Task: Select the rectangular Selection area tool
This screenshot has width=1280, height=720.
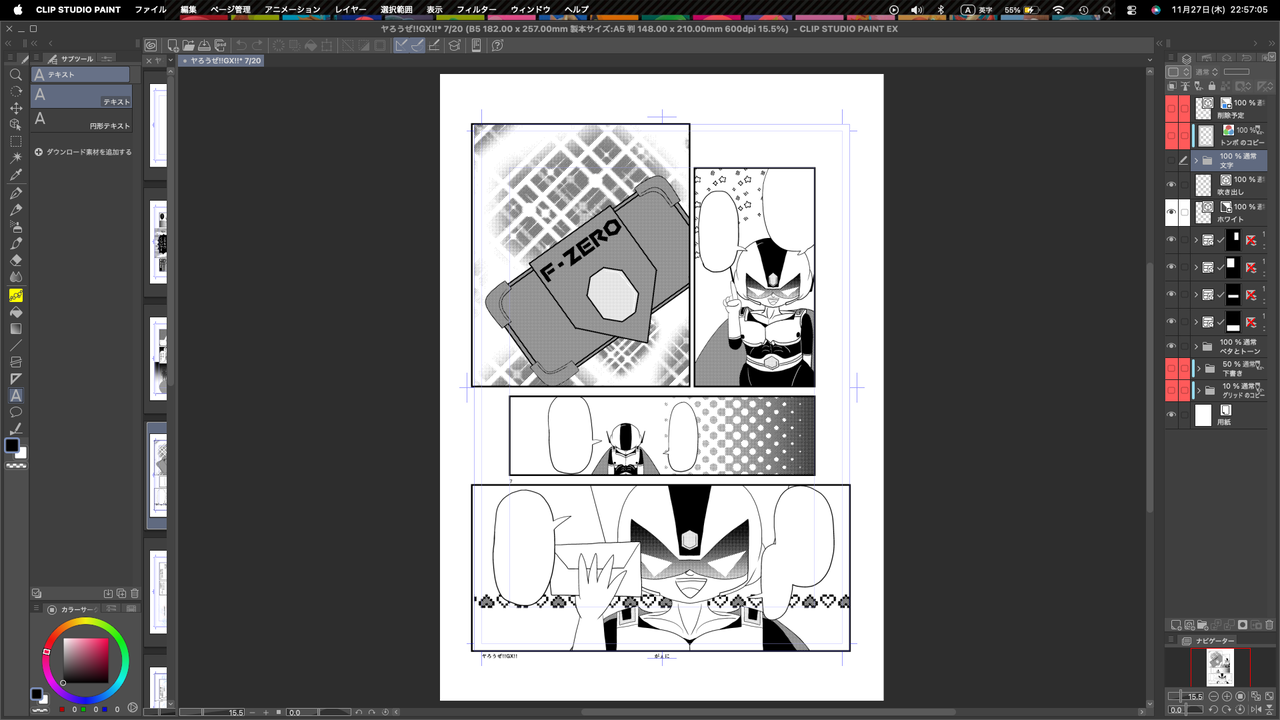Action: pos(16,142)
